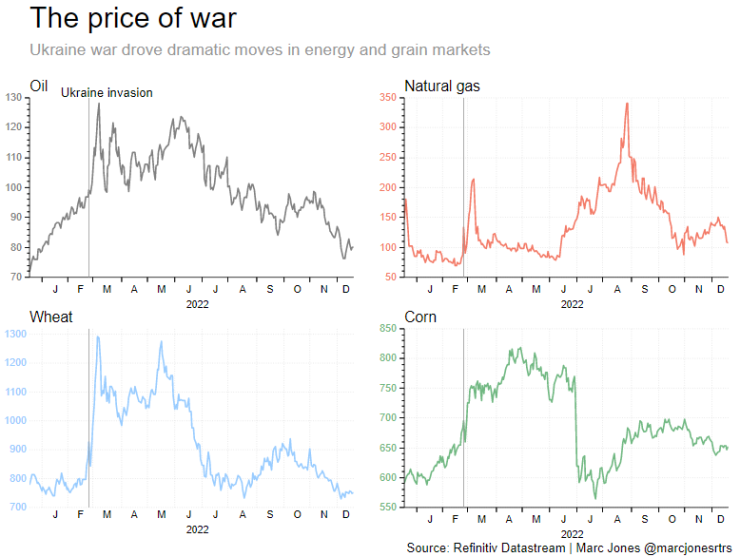Click the Corn chart title

click(x=420, y=317)
